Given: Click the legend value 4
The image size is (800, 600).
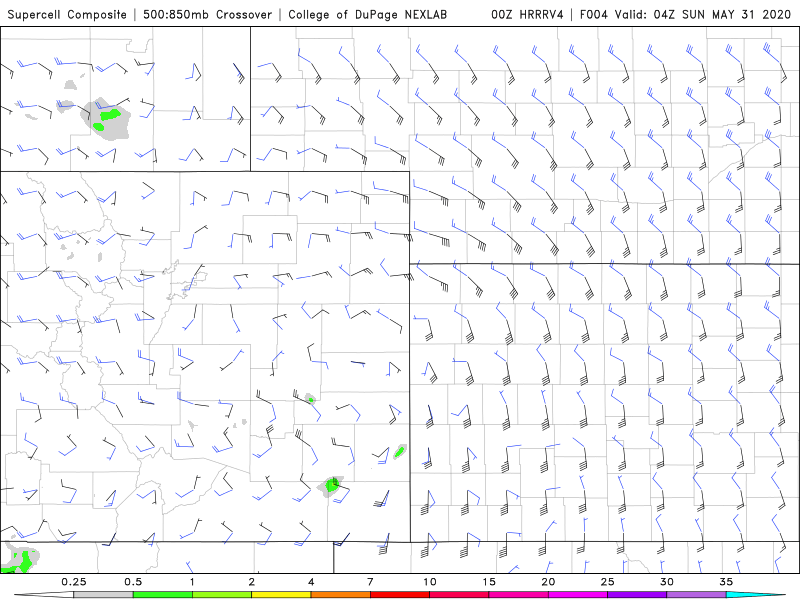Looking at the screenshot, I should tap(311, 582).
